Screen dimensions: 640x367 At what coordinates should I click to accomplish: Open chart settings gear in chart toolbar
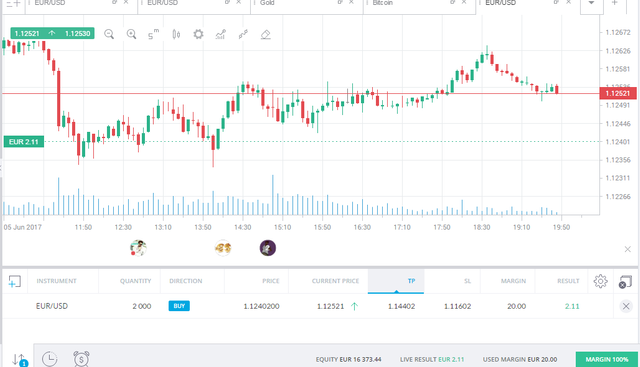[x=198, y=34]
